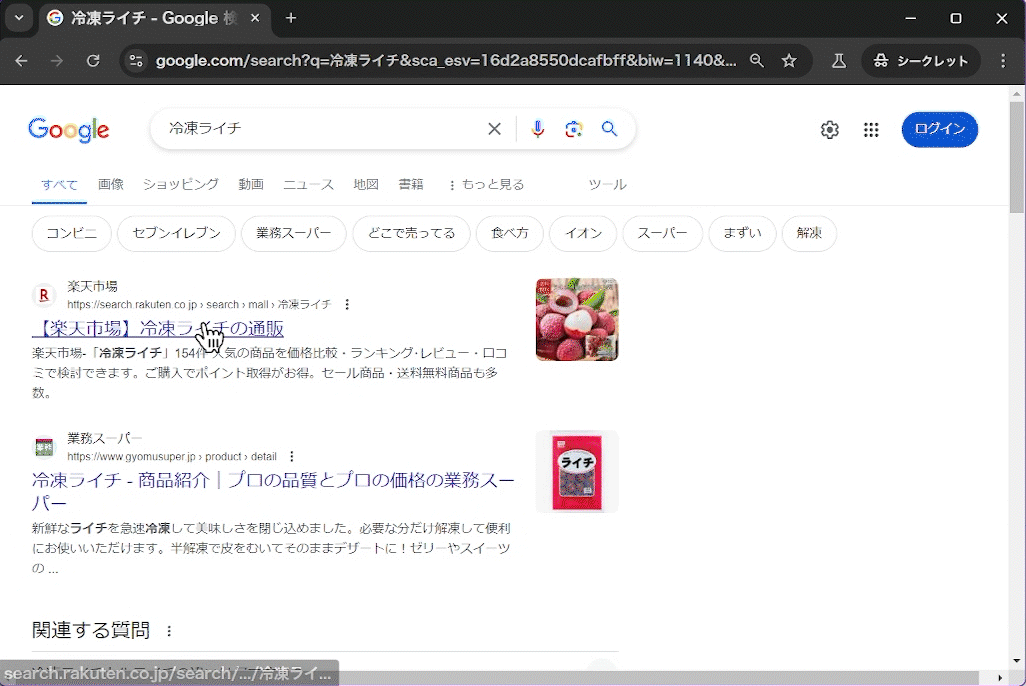
Task: Open options beside 関連する質問 heading
Action: 169,631
